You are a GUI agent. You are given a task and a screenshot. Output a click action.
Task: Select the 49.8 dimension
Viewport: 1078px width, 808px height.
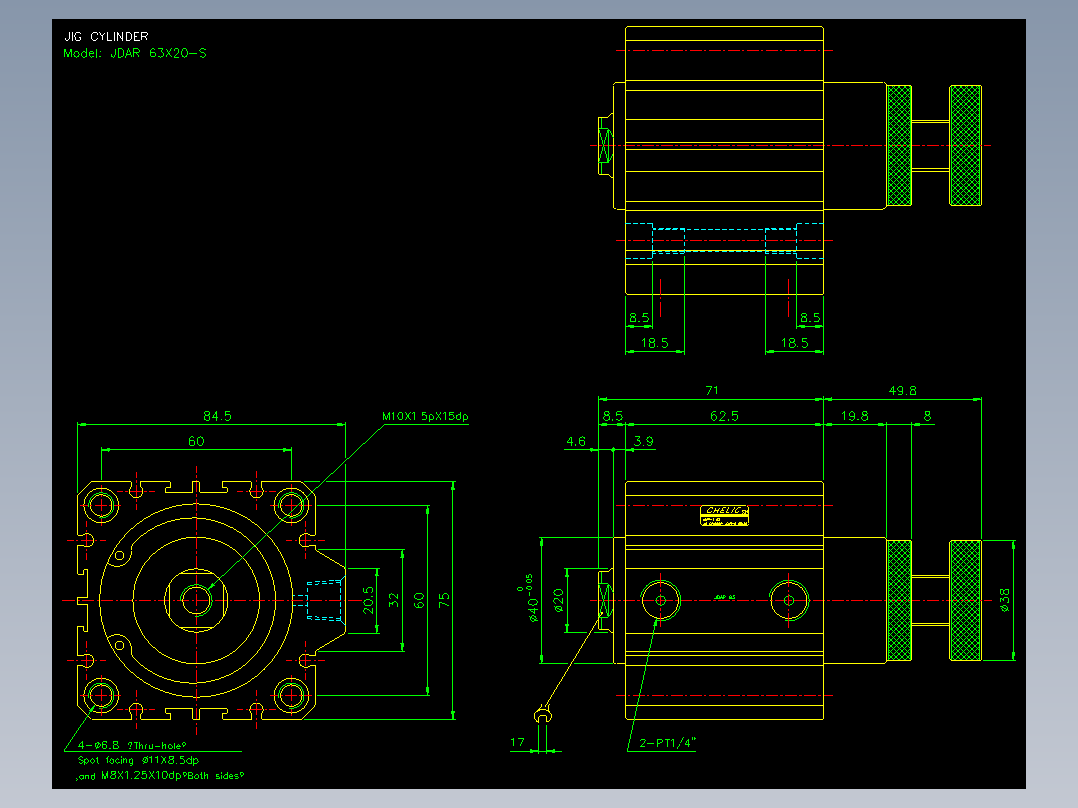tap(902, 391)
